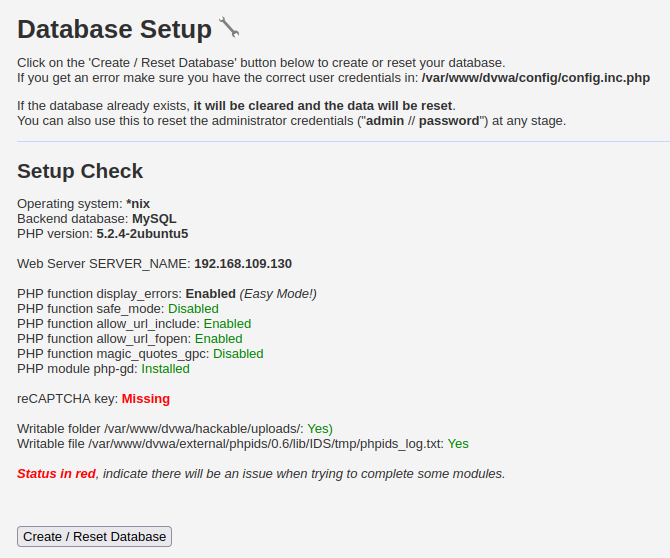Click 'it will be cleared and the data will be reset'
Screen dimensions: 670x558
point(323,106)
